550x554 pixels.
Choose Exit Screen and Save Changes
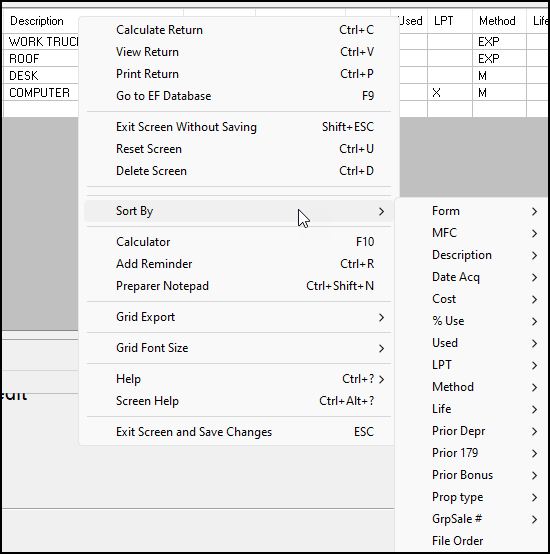pyautogui.click(x=239, y=432)
